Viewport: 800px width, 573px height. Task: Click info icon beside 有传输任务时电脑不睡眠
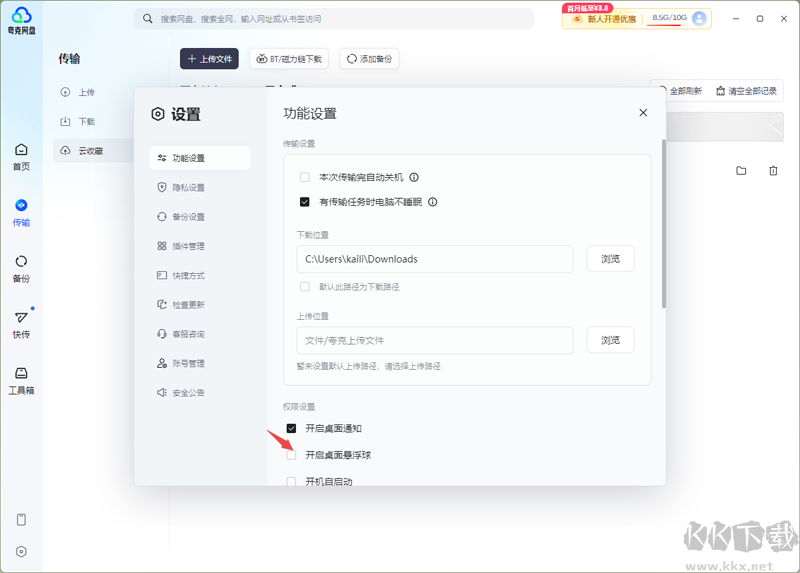pos(433,202)
